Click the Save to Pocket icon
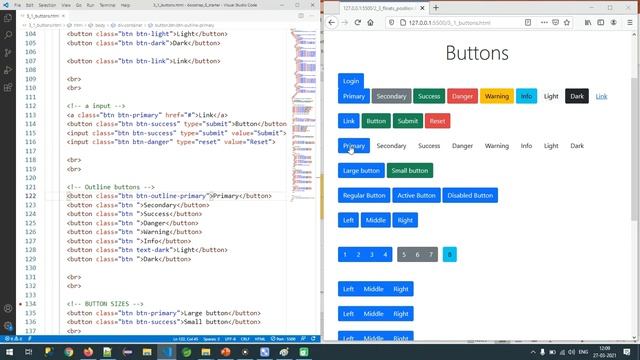Screen dimensions: 640x360 click(x=556, y=22)
